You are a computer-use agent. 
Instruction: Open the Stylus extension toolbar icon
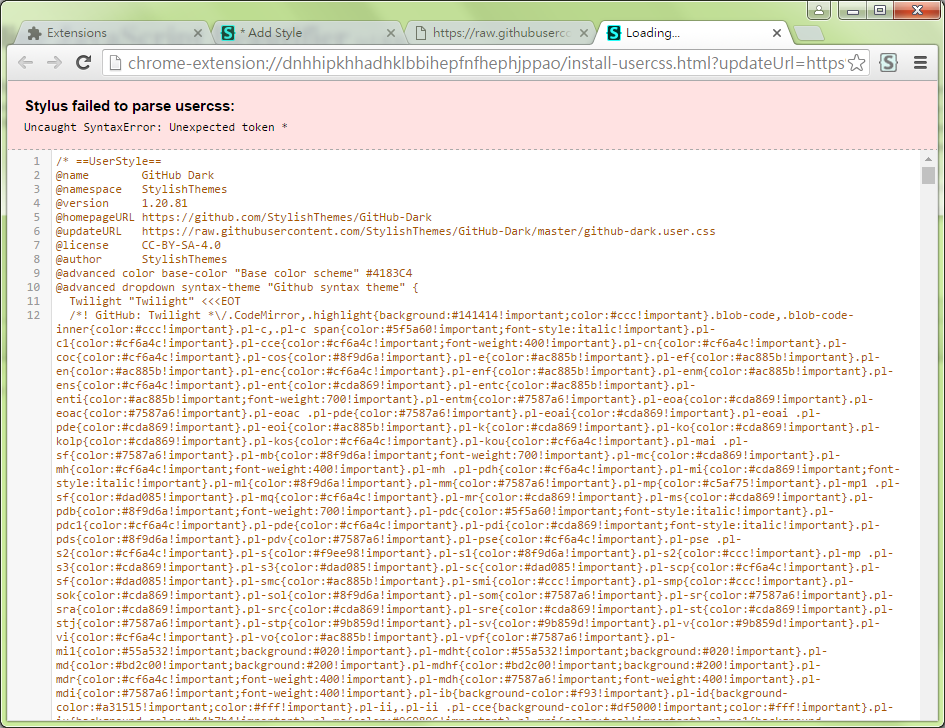(x=888, y=63)
